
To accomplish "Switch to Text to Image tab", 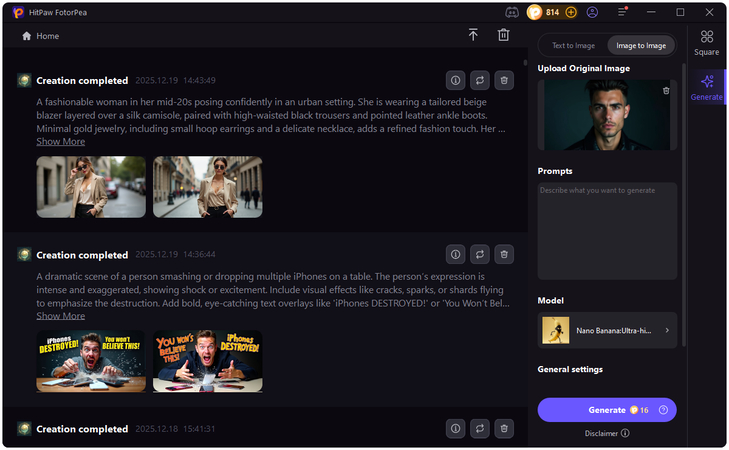I will coord(573,46).
